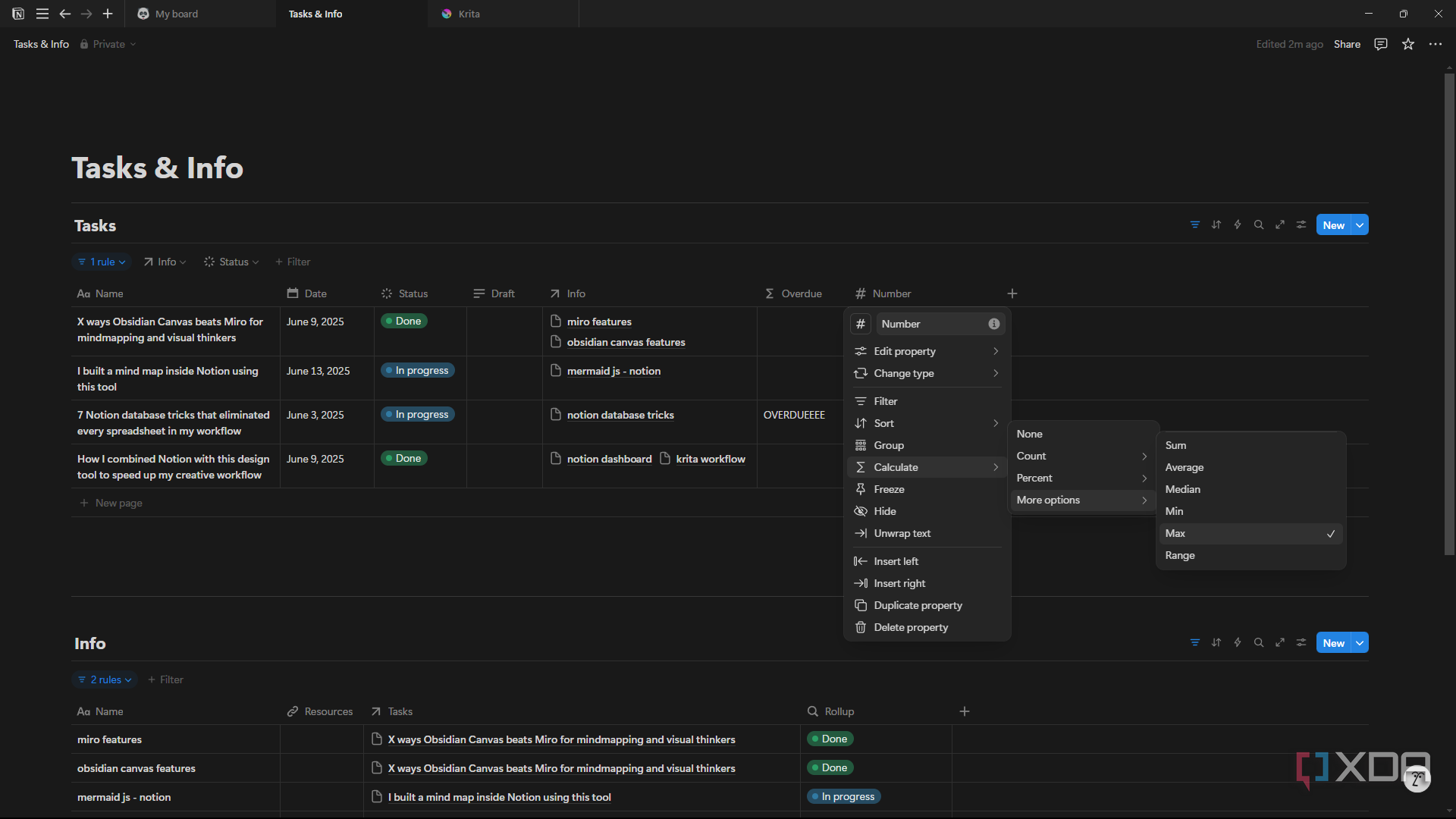
Task: Click the Number property info icon
Action: pos(994,324)
